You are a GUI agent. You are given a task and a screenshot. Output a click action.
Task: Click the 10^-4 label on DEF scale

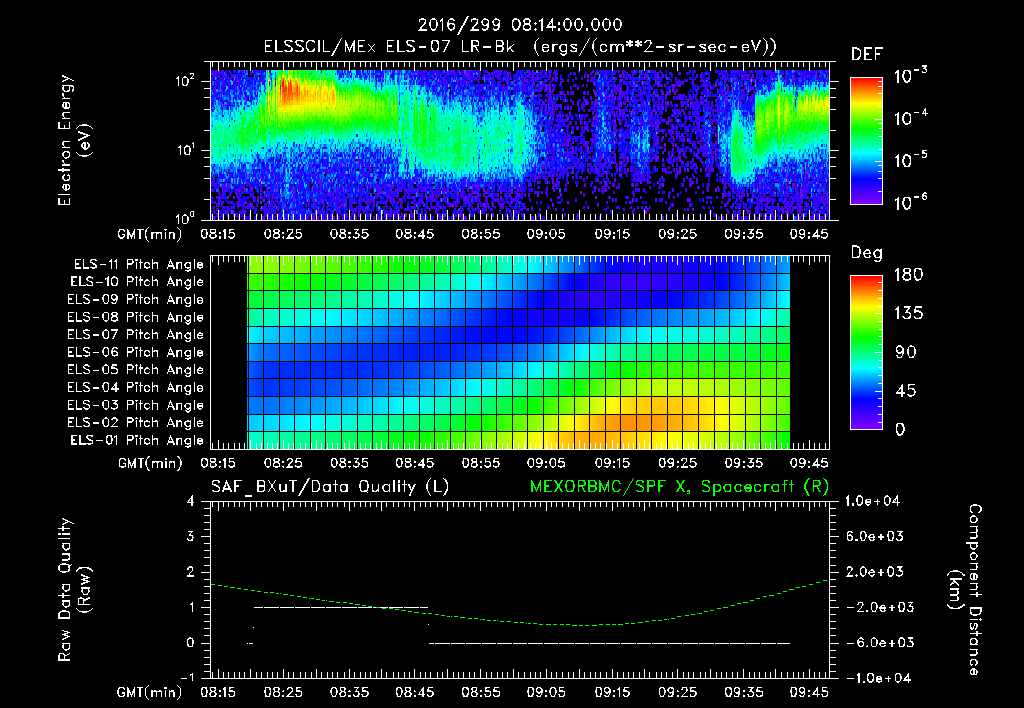coord(910,118)
